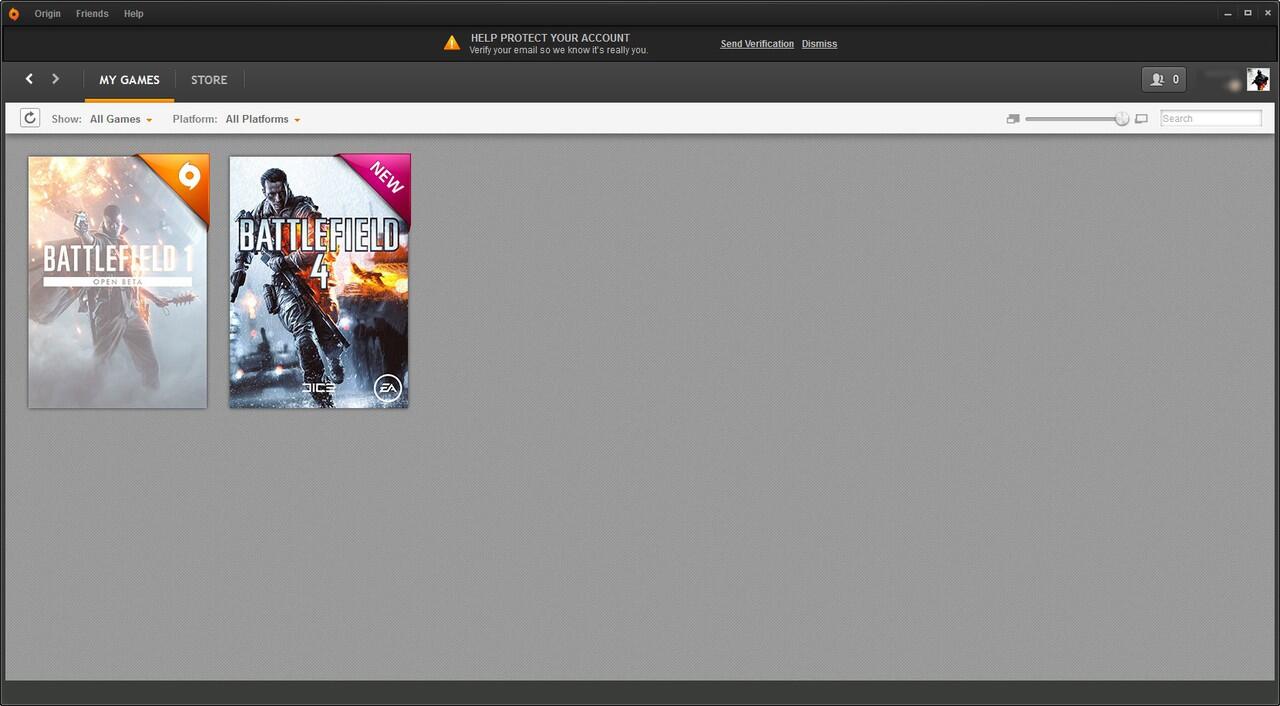Click the large tile size icon

tap(1141, 119)
